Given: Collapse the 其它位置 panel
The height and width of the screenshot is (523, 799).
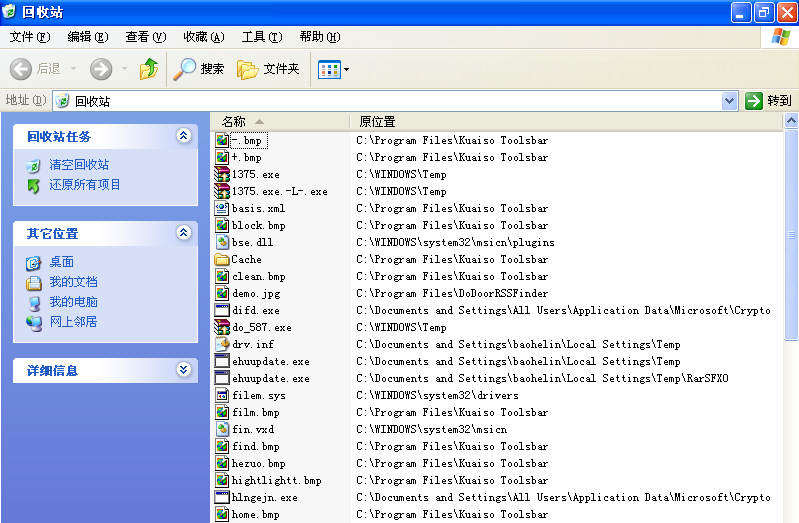Looking at the screenshot, I should pyautogui.click(x=183, y=232).
